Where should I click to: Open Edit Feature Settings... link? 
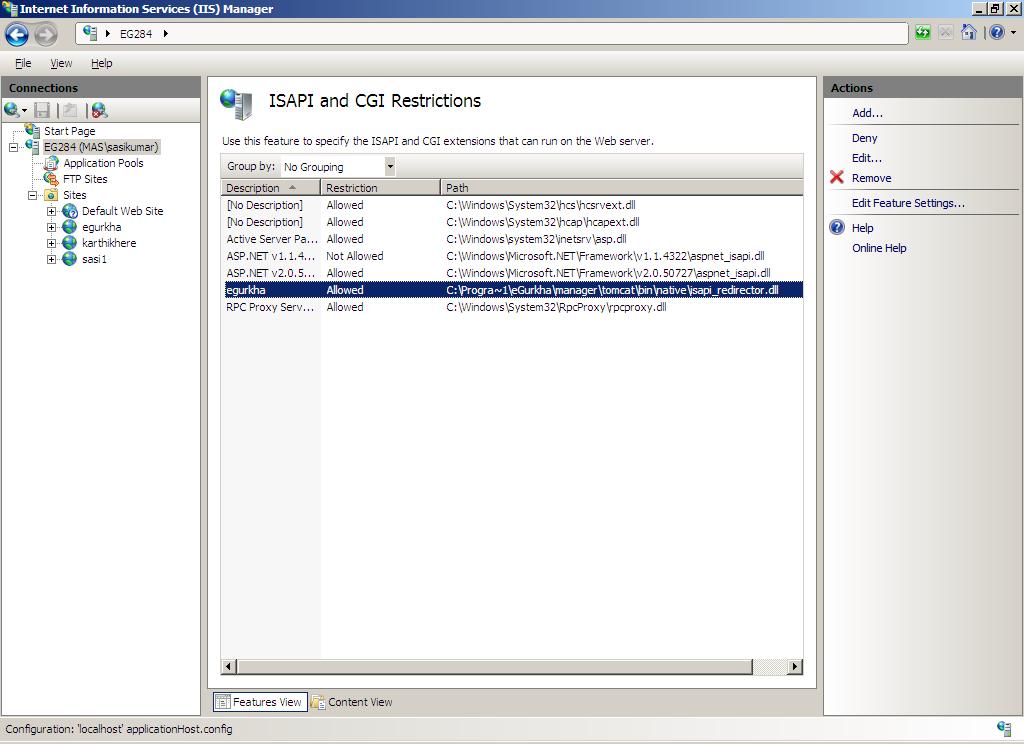[x=908, y=203]
